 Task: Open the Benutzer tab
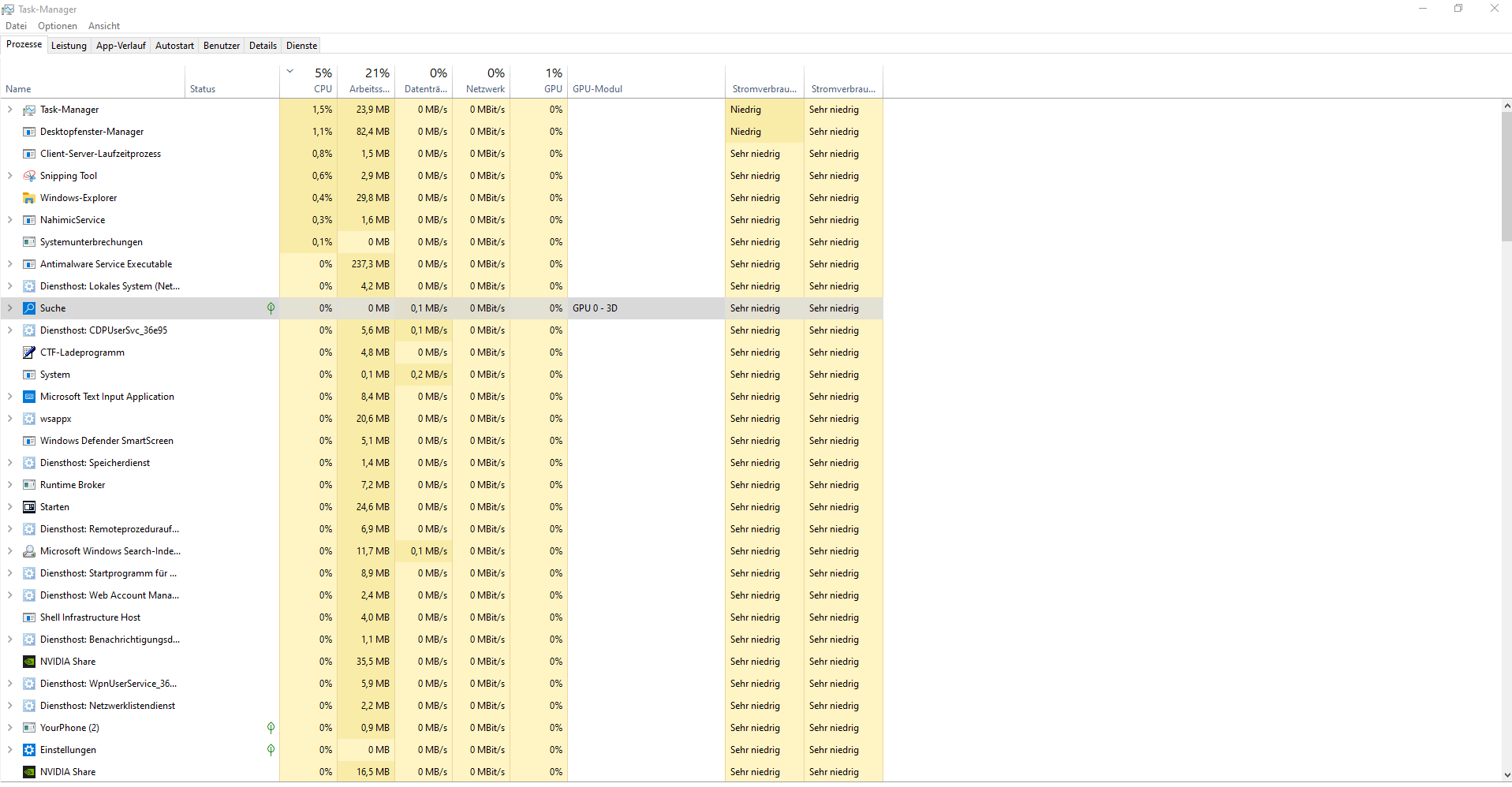pyautogui.click(x=222, y=46)
